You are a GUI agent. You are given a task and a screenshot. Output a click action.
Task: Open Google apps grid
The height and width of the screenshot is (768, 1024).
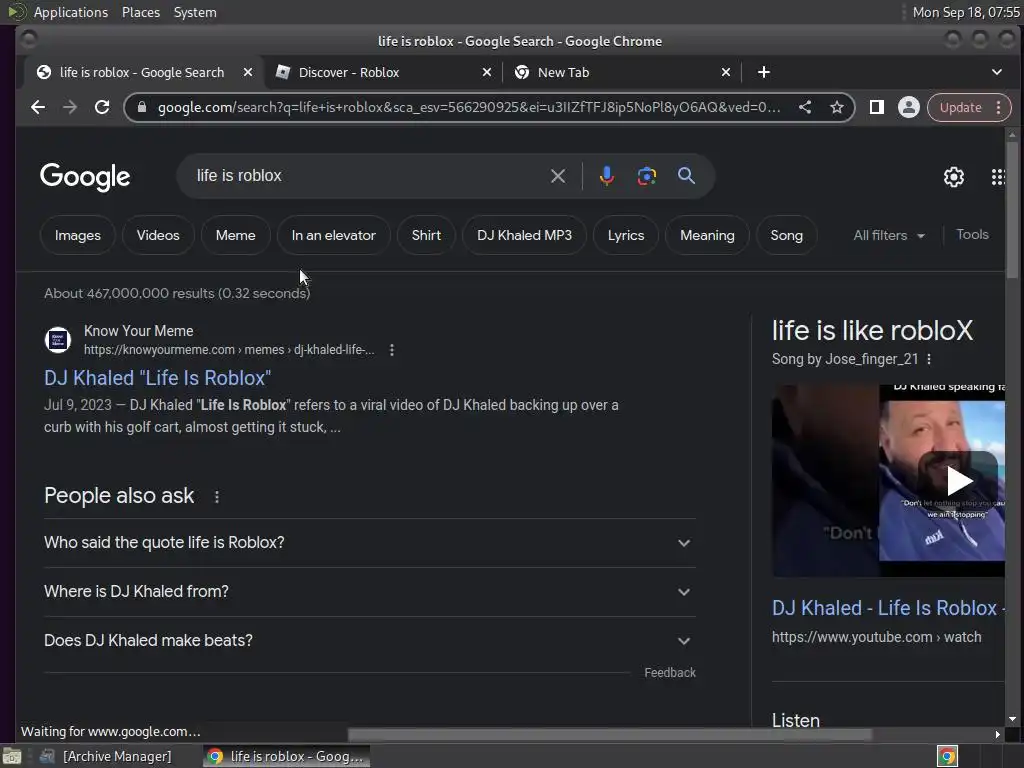click(x=998, y=176)
